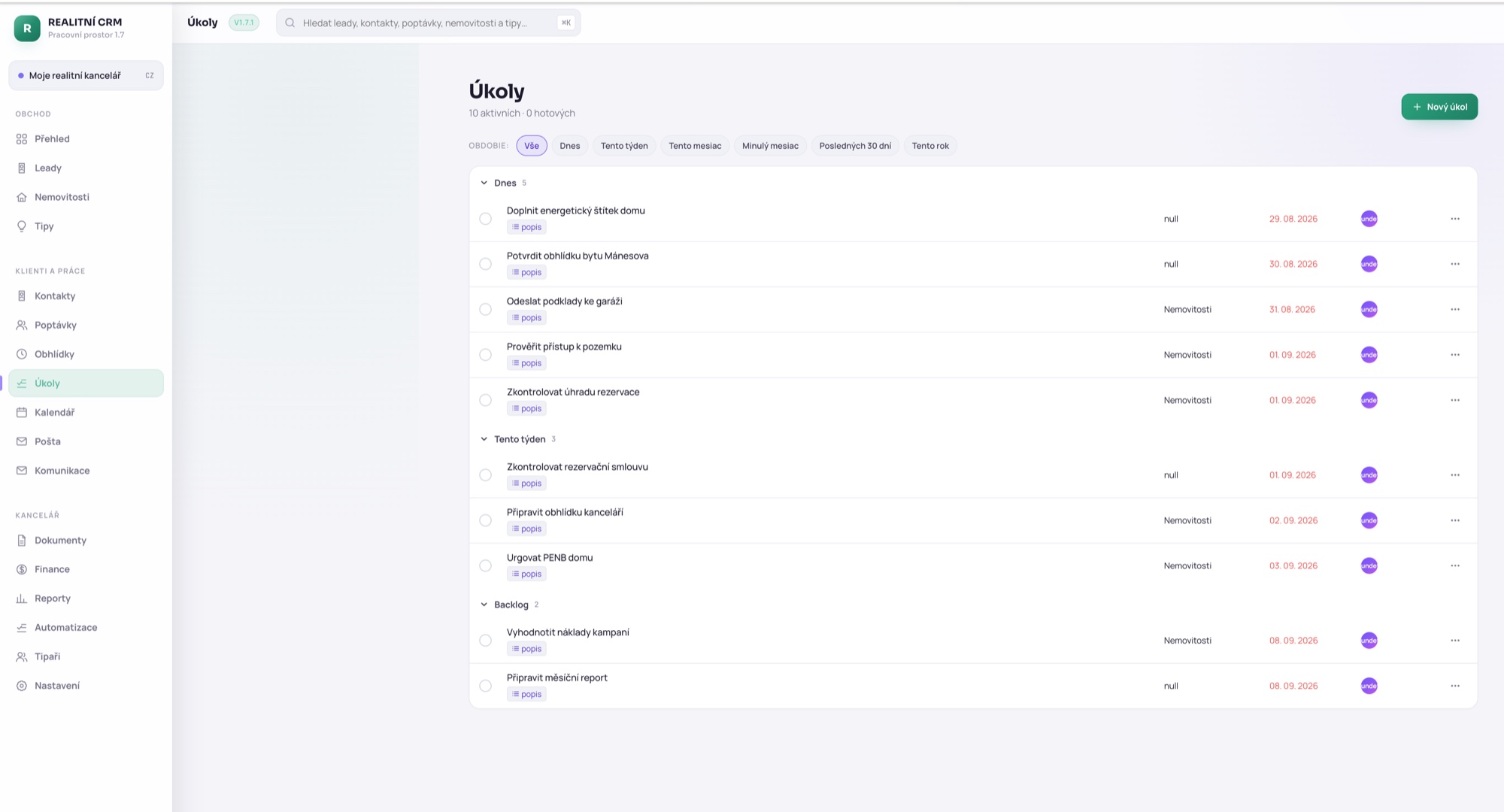Open Finance dollar item
This screenshot has height=812, width=1504.
click(86, 569)
